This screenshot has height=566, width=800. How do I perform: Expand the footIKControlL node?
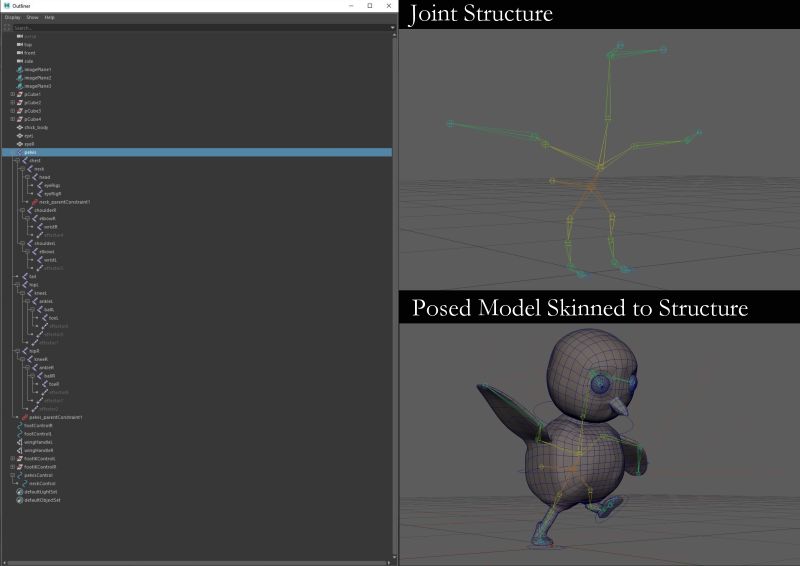click(13, 459)
